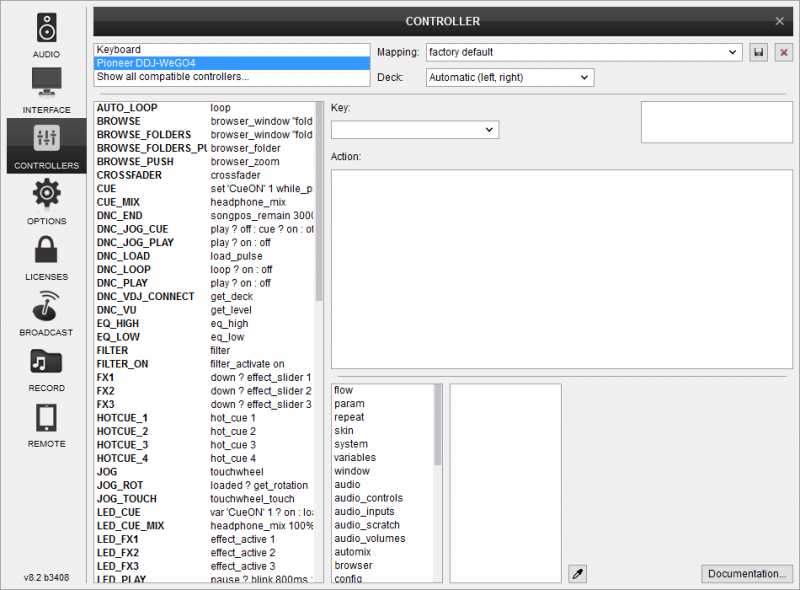Open the Deck dropdown set to Automatic
This screenshot has width=800, height=590.
510,78
